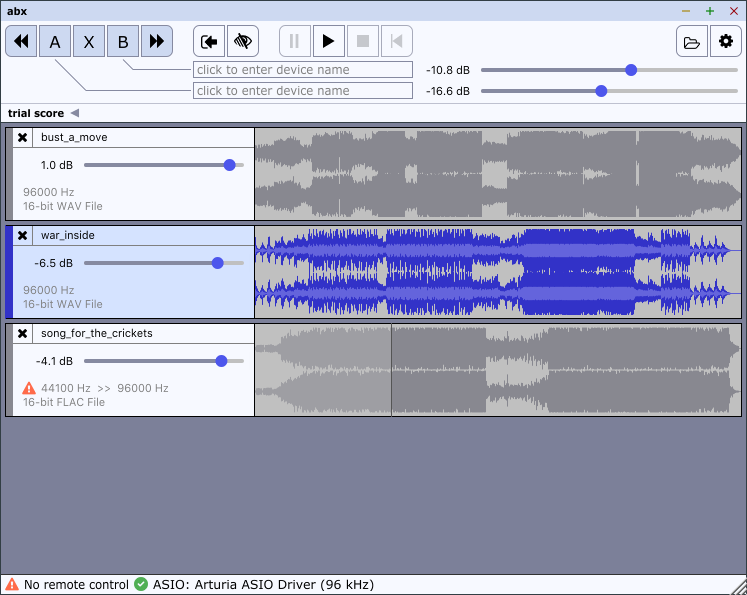This screenshot has width=747, height=595.
Task: Toggle the crossed-out eye blind mode icon
Action: coord(243,41)
